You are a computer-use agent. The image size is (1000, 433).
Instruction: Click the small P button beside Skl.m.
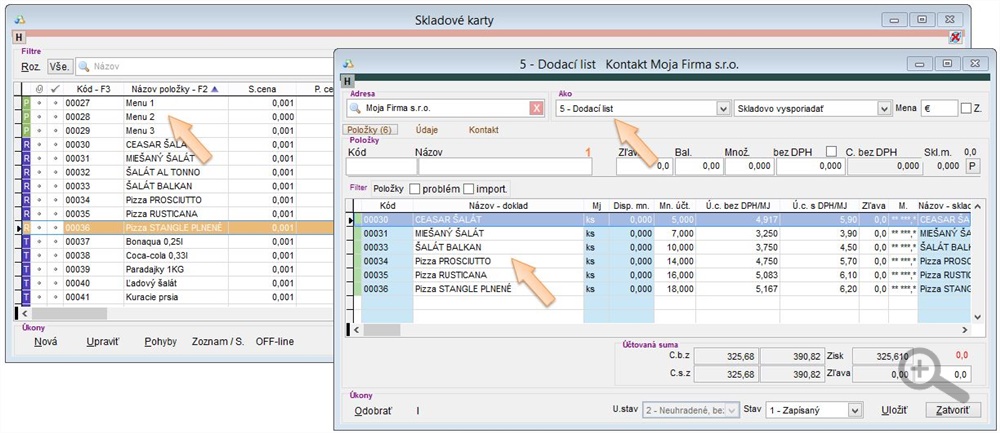pyautogui.click(x=970, y=167)
